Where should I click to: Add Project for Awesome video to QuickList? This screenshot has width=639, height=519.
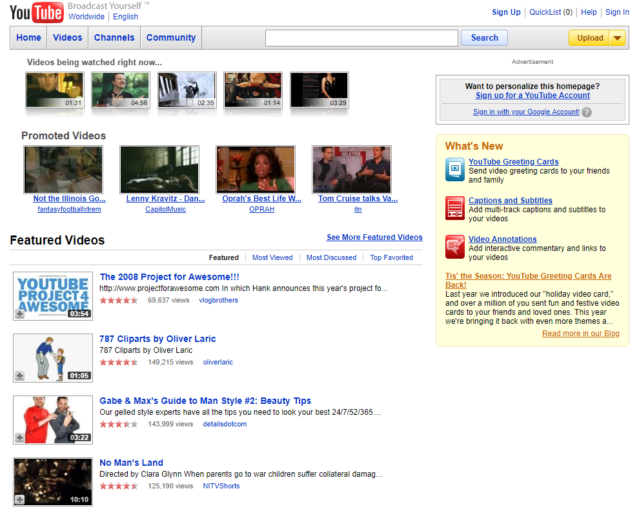pos(19,314)
